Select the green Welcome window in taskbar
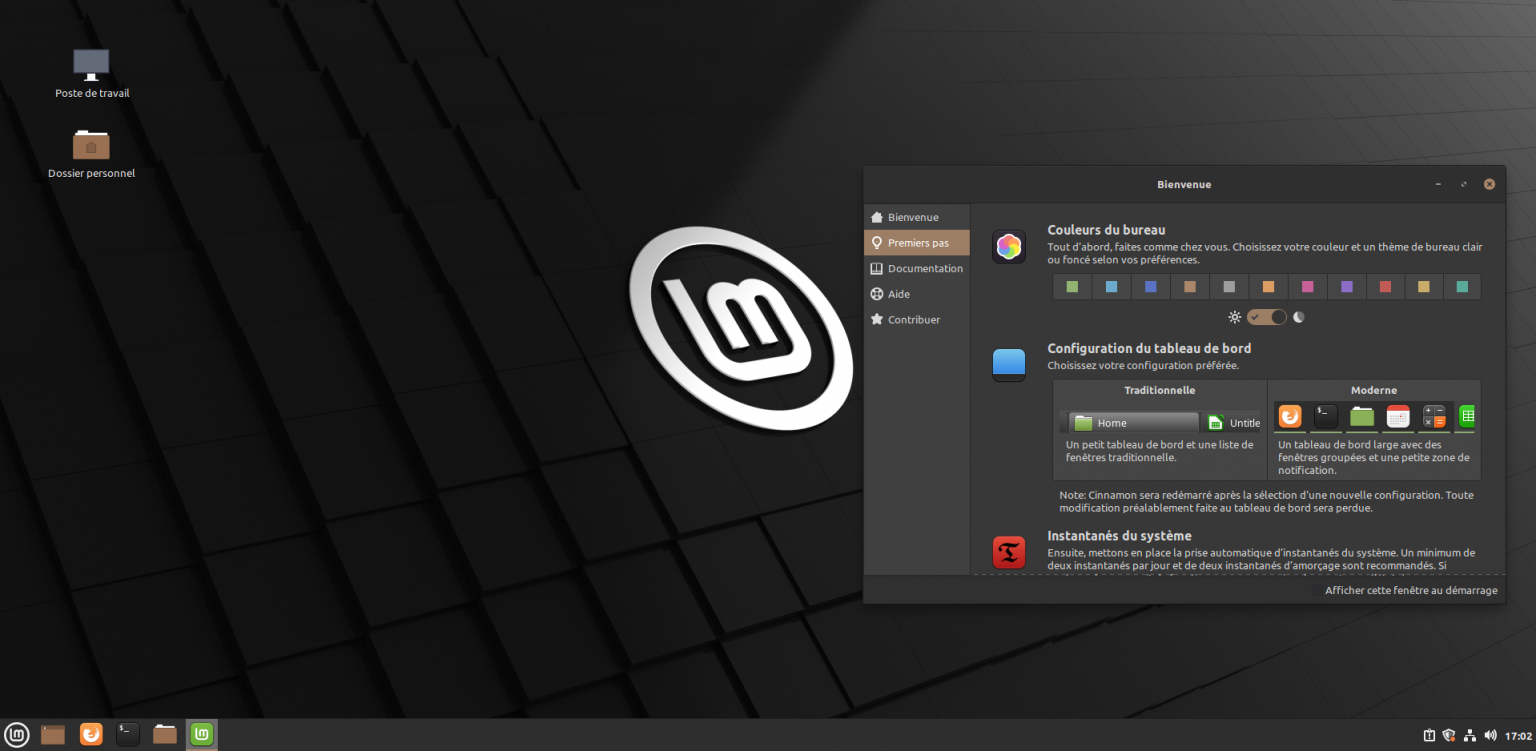1536x751 pixels. (202, 735)
